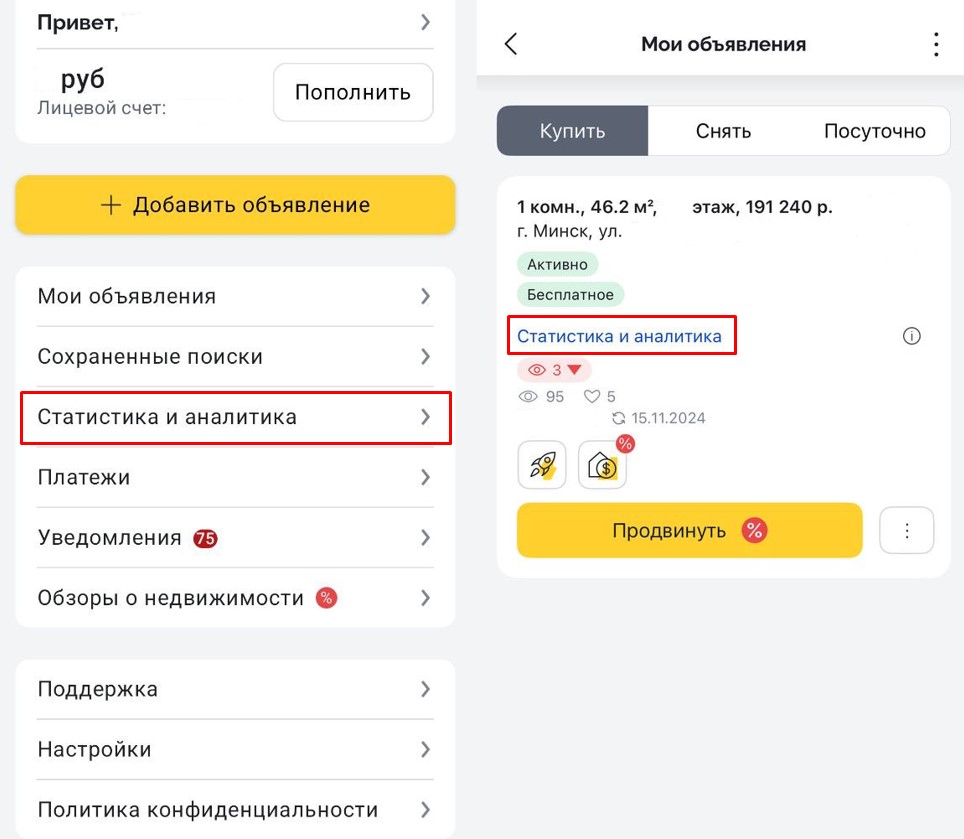Open the listing's three-dot options button
Image resolution: width=964 pixels, height=839 pixels.
pos(907,530)
